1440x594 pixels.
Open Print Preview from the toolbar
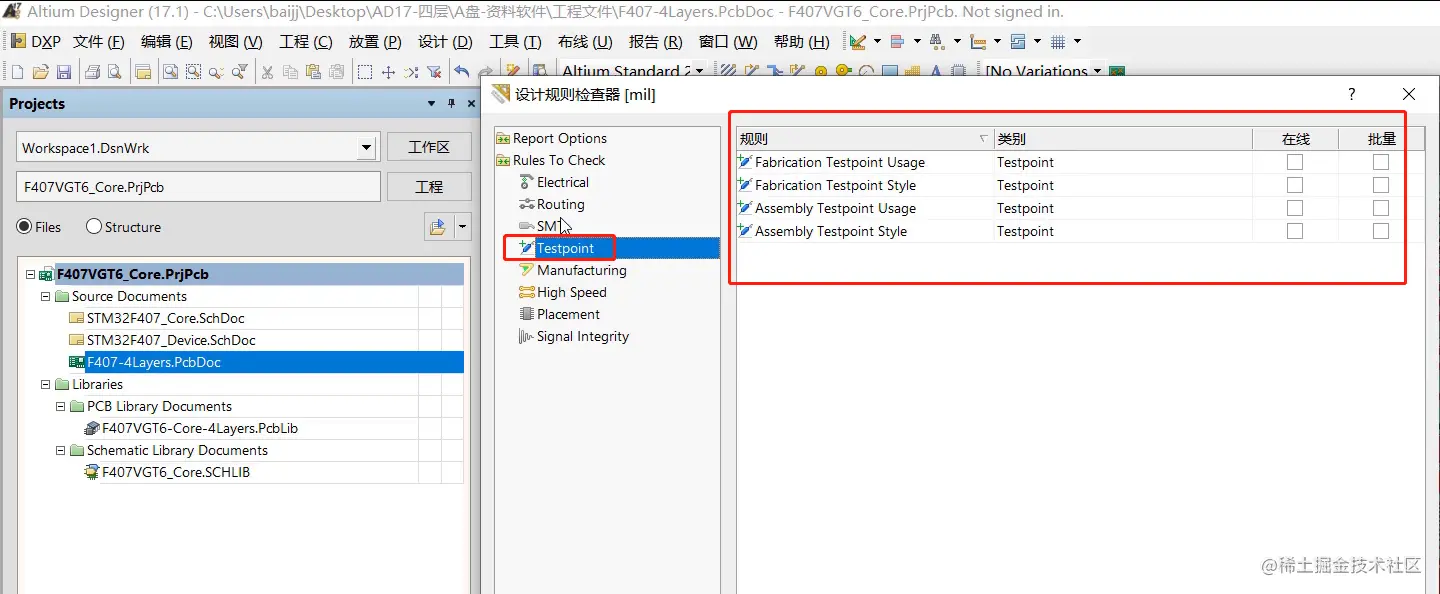pos(114,72)
